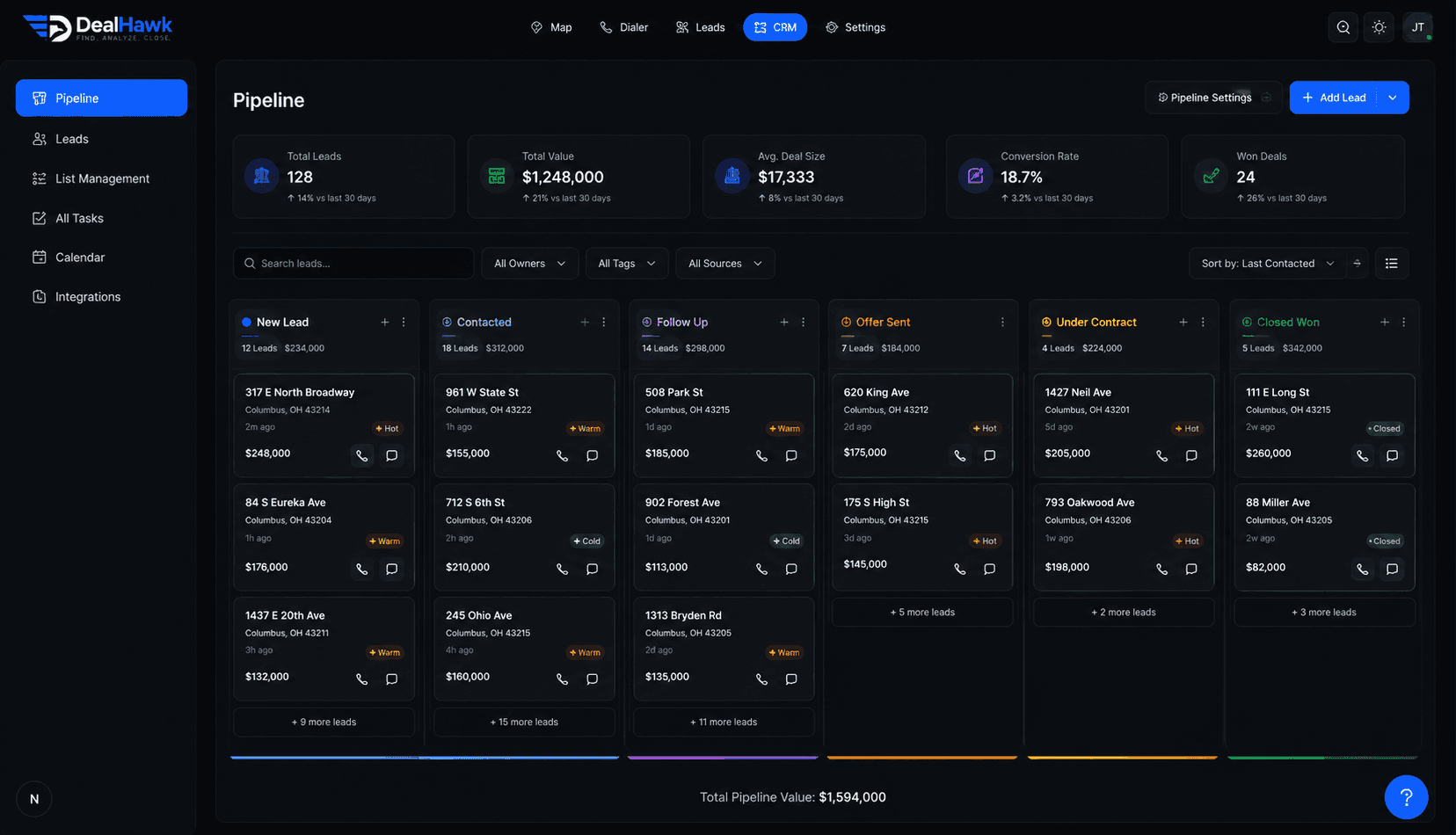Message the 902 Forest Ave lead
The image size is (1456, 835).
791,569
